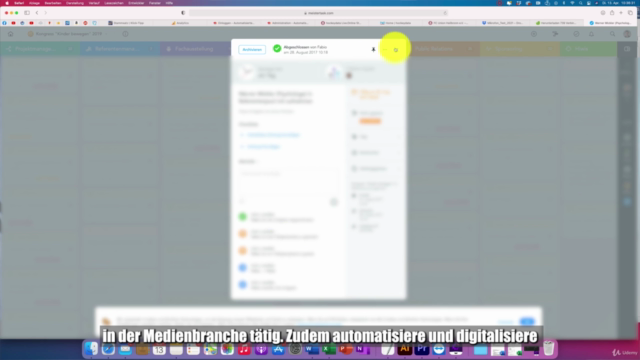The image size is (640, 360).
Task: Open the Apple menu
Action: coord(7,3)
